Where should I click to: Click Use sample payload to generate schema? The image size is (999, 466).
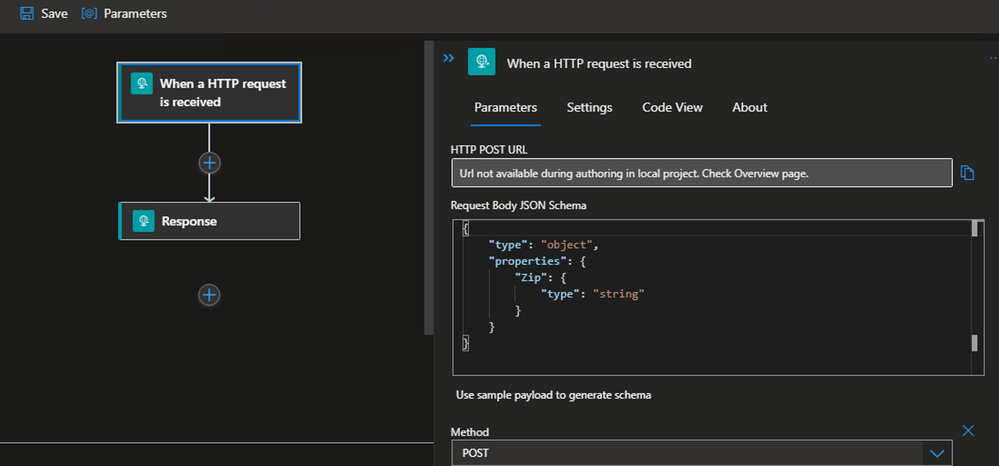coord(553,395)
